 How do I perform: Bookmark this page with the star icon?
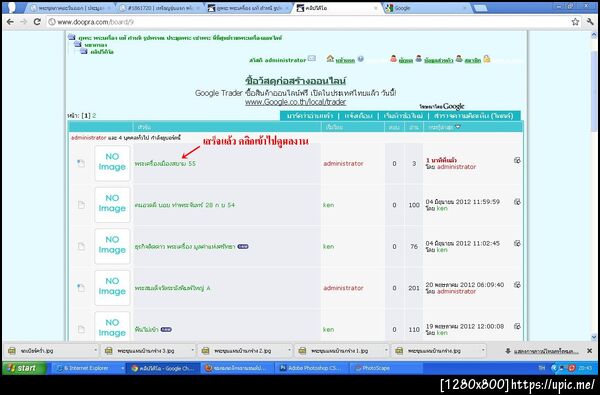tap(575, 22)
